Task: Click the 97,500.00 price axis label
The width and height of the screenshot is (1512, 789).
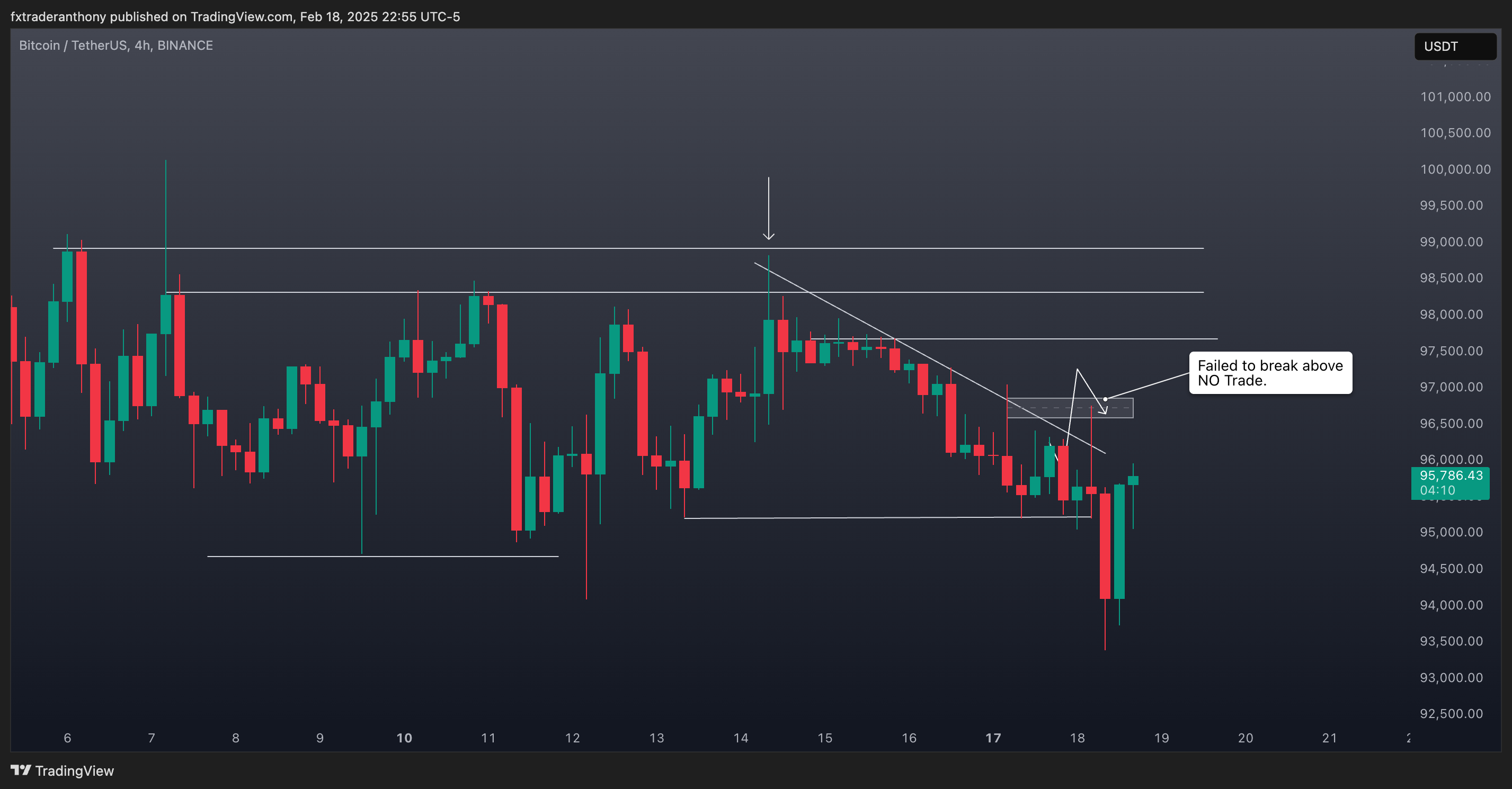Action: 1451,351
